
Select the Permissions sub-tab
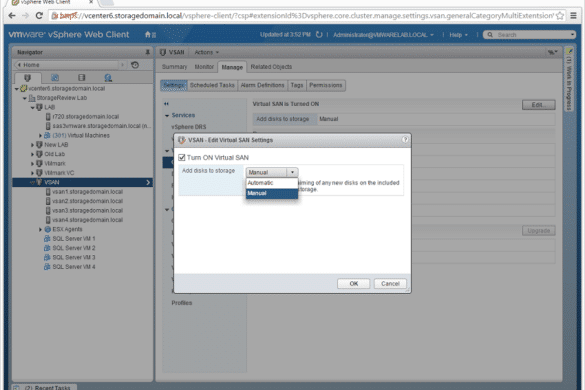pyautogui.click(x=326, y=85)
